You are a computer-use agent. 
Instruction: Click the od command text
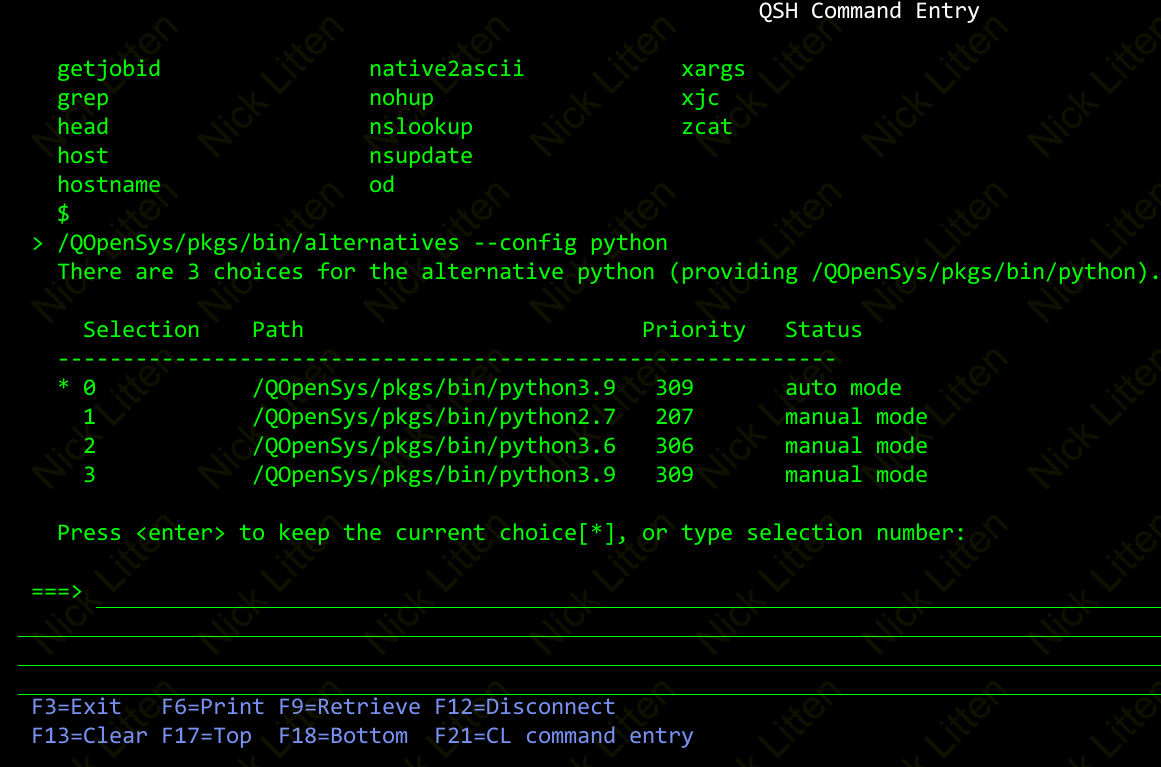(x=382, y=184)
